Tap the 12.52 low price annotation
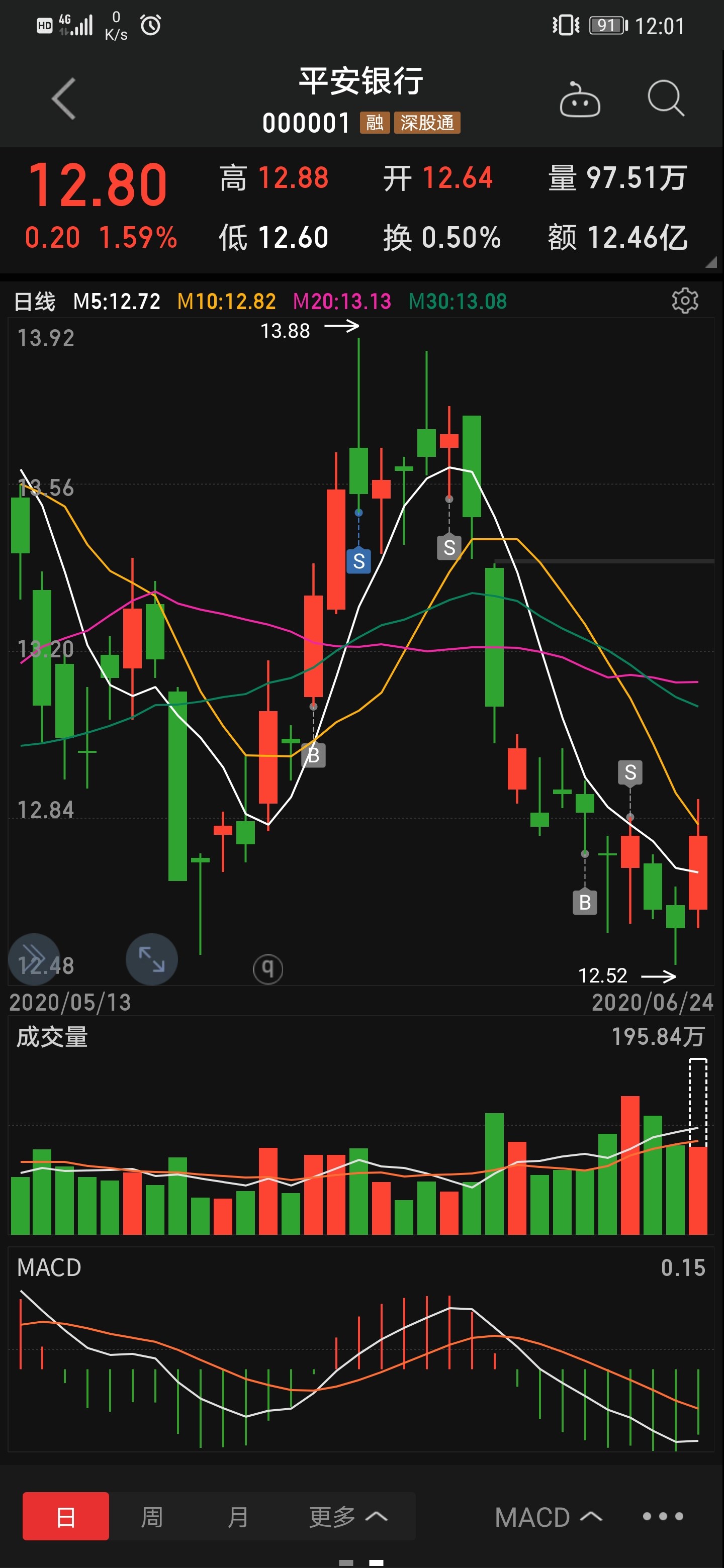This screenshot has height=1568, width=724. coord(602,975)
